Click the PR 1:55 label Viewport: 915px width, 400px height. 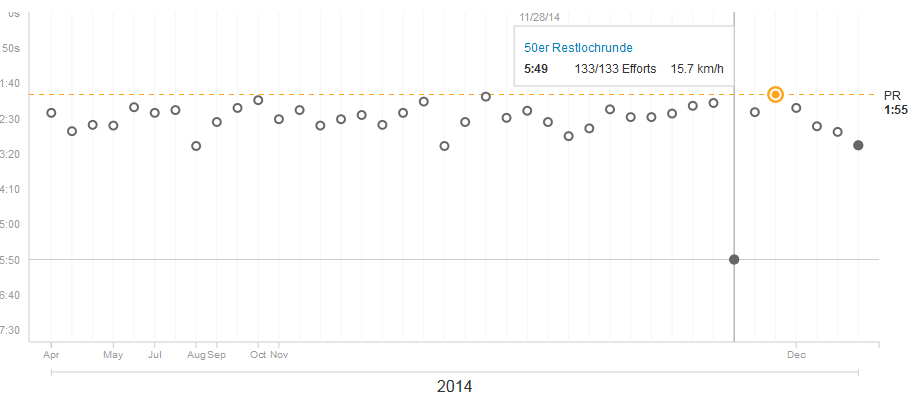(x=893, y=101)
